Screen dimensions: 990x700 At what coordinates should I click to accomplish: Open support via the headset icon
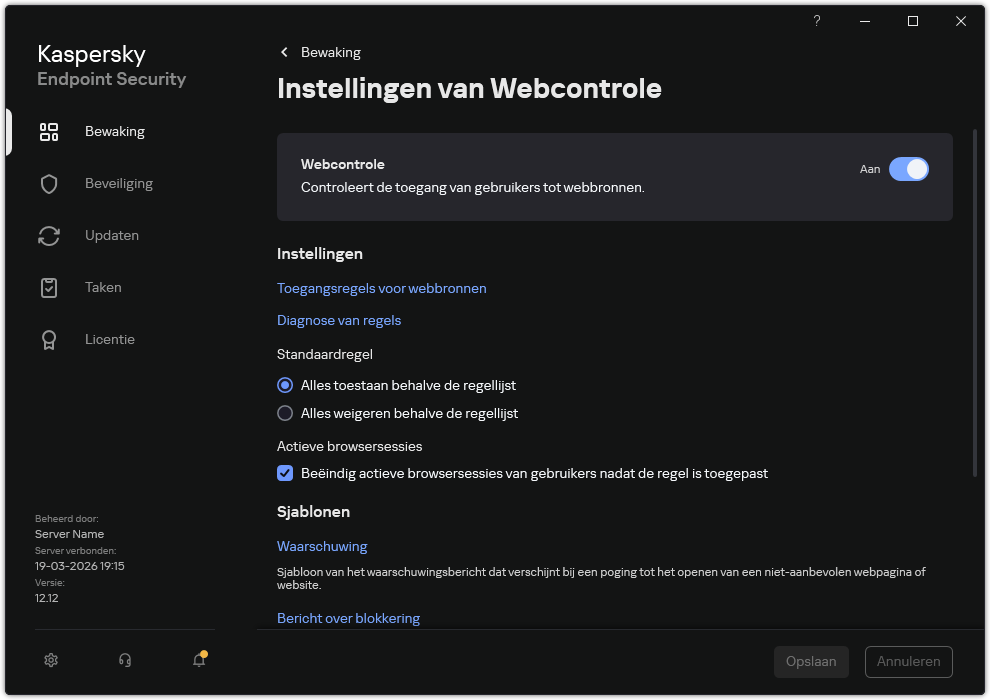(x=124, y=660)
